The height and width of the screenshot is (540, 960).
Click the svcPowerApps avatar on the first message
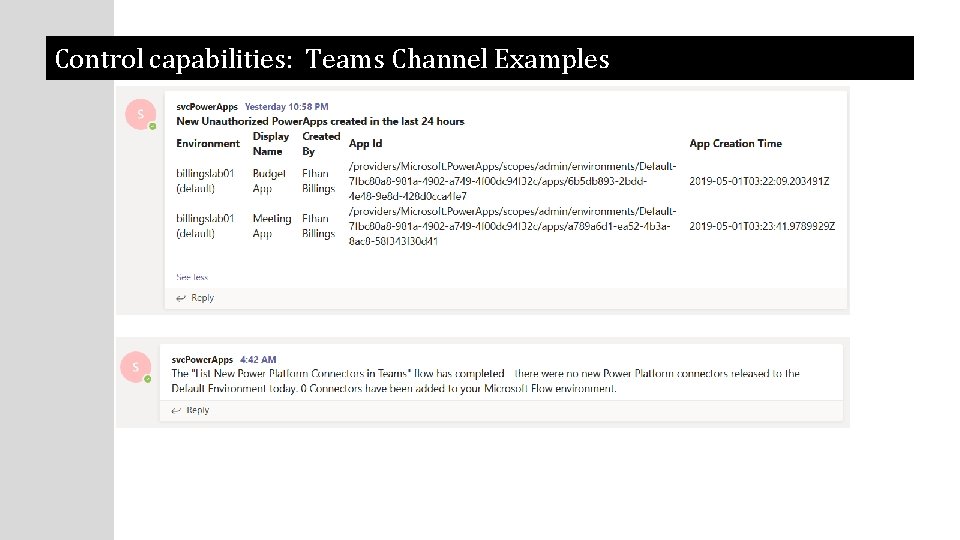coord(141,114)
